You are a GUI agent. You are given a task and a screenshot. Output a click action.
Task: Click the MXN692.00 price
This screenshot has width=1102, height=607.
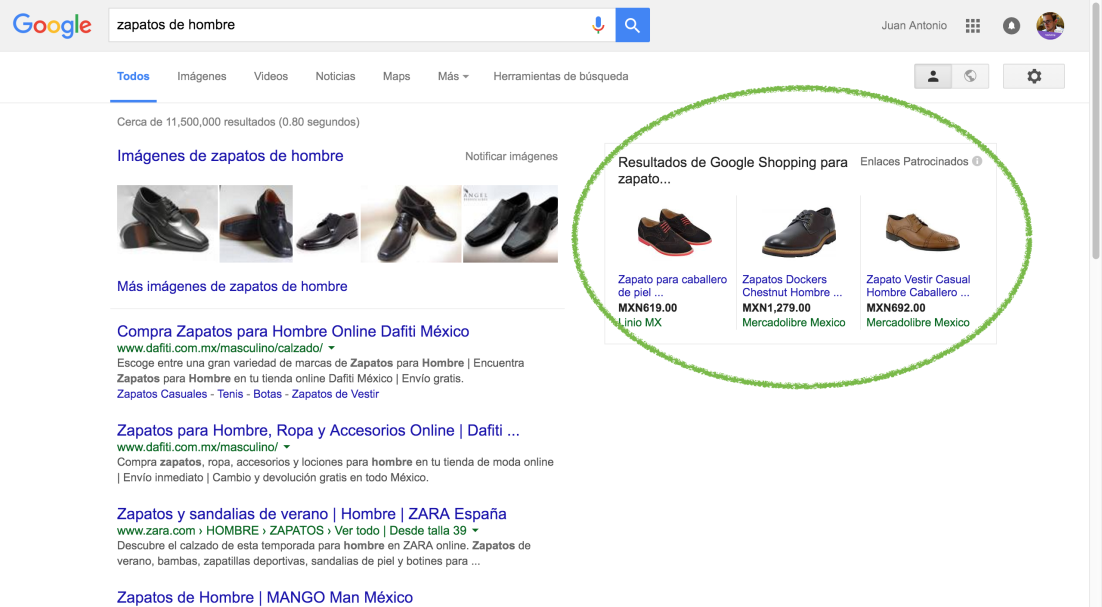point(895,308)
